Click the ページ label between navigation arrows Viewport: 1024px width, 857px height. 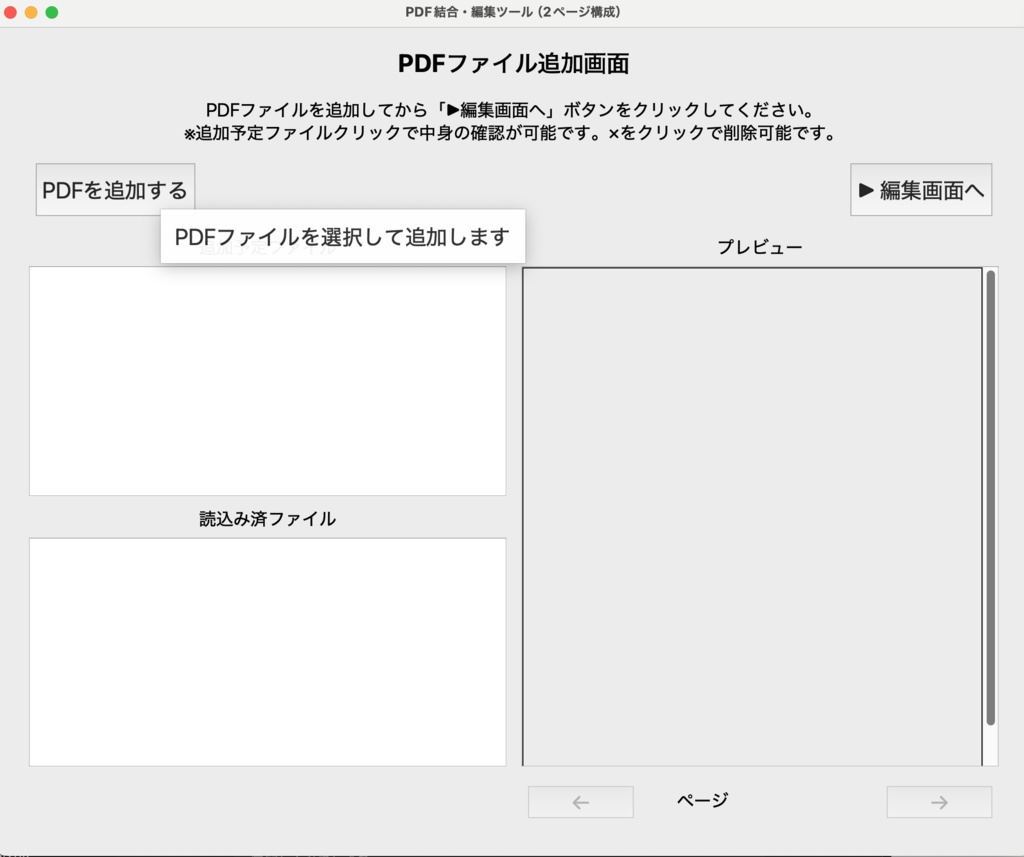tap(701, 800)
